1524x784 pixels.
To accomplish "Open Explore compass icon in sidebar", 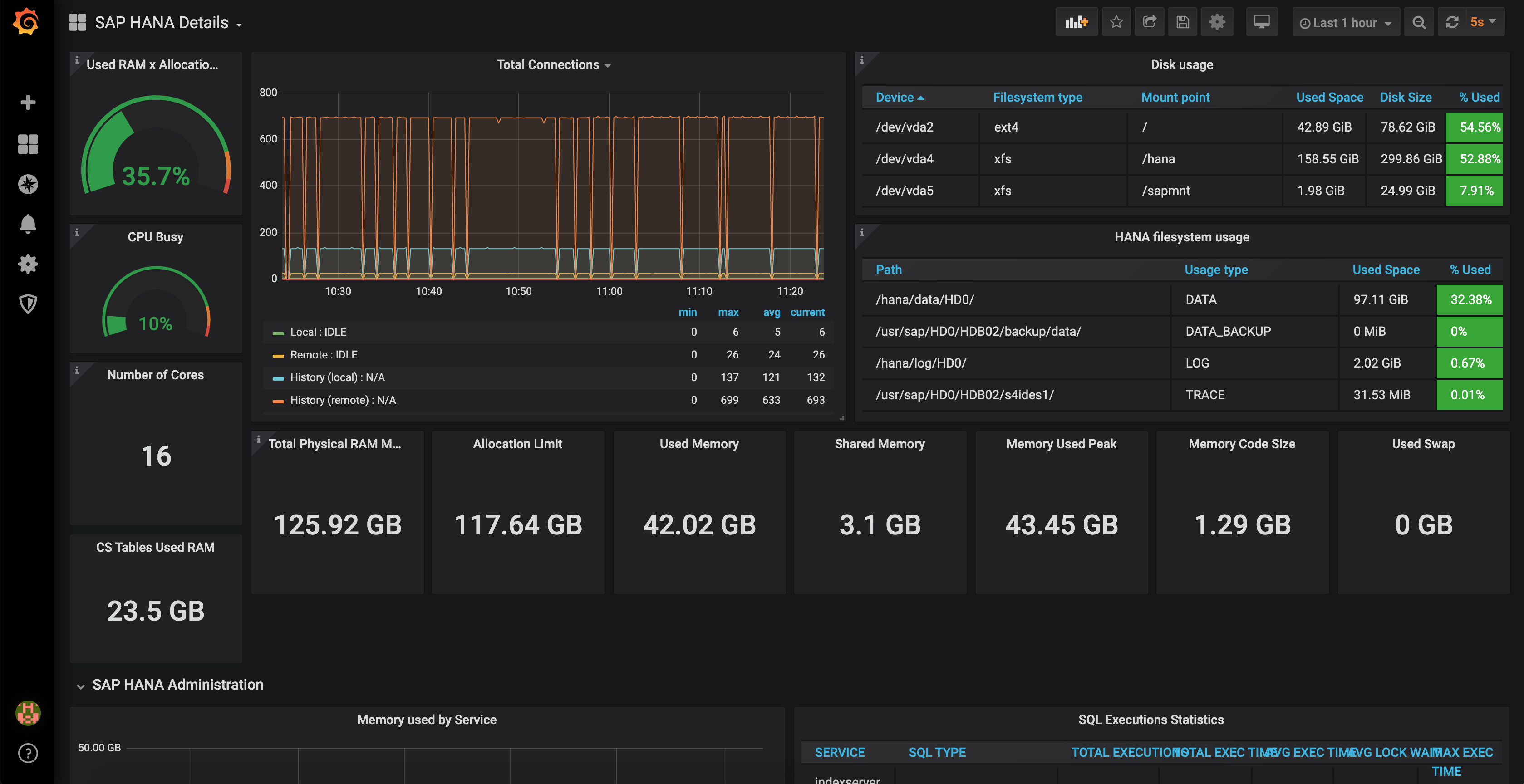I will [28, 185].
